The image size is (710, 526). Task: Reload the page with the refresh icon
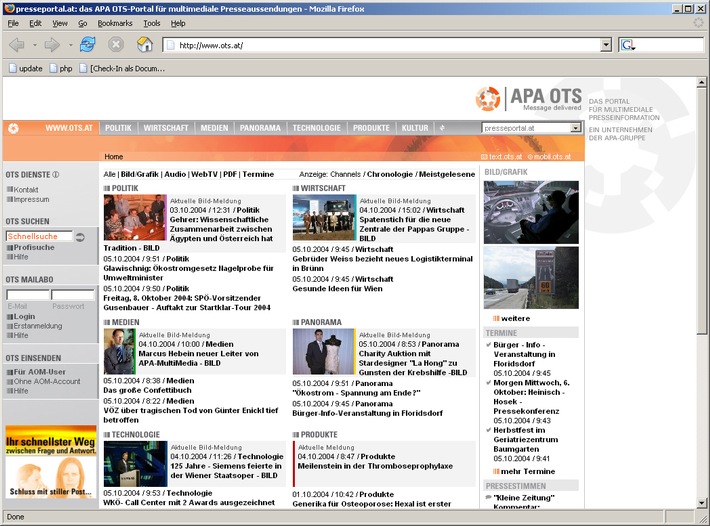tap(87, 44)
